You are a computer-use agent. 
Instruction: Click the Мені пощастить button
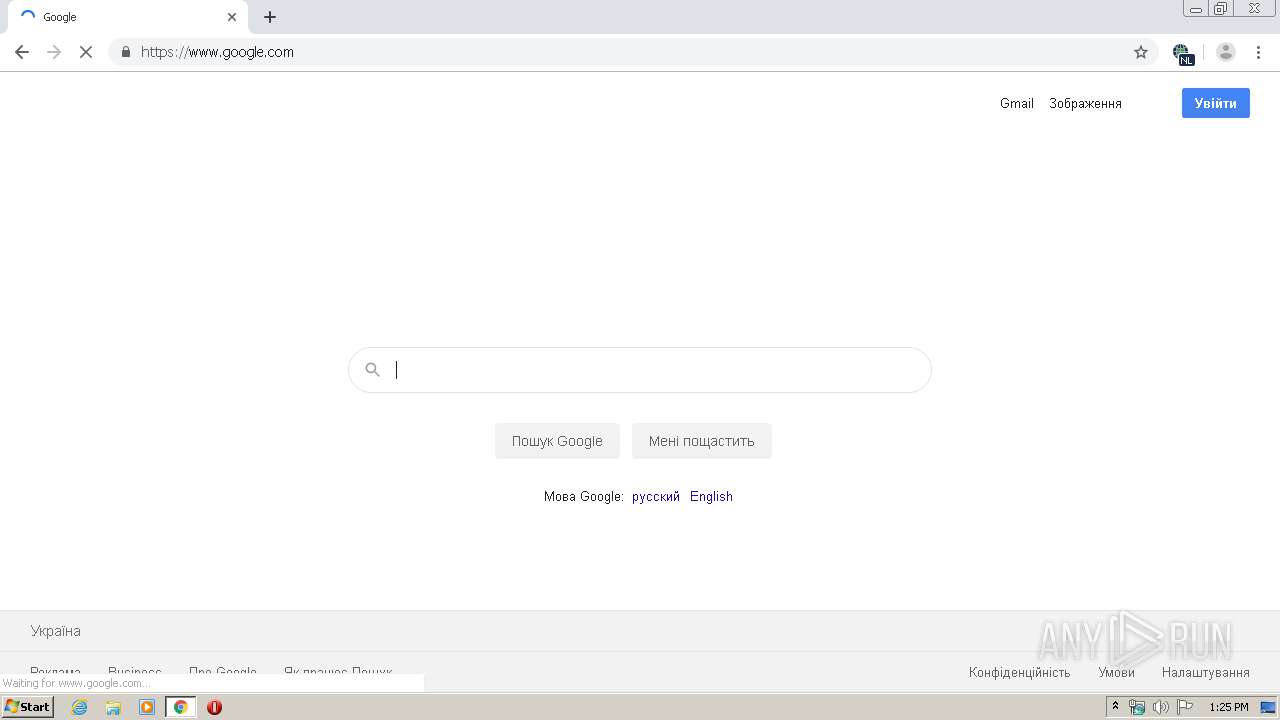click(701, 441)
